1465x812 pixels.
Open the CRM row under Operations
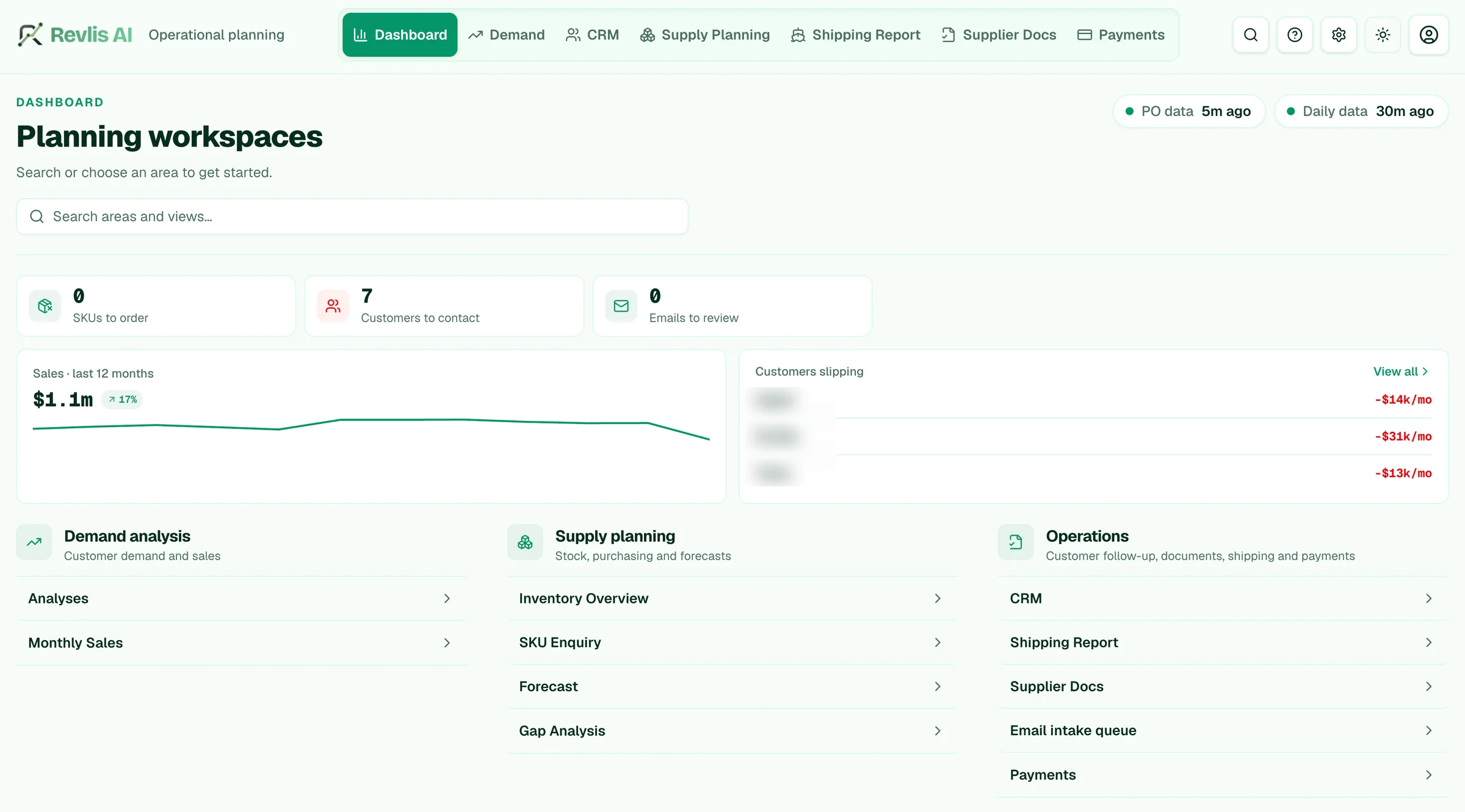coord(1223,598)
